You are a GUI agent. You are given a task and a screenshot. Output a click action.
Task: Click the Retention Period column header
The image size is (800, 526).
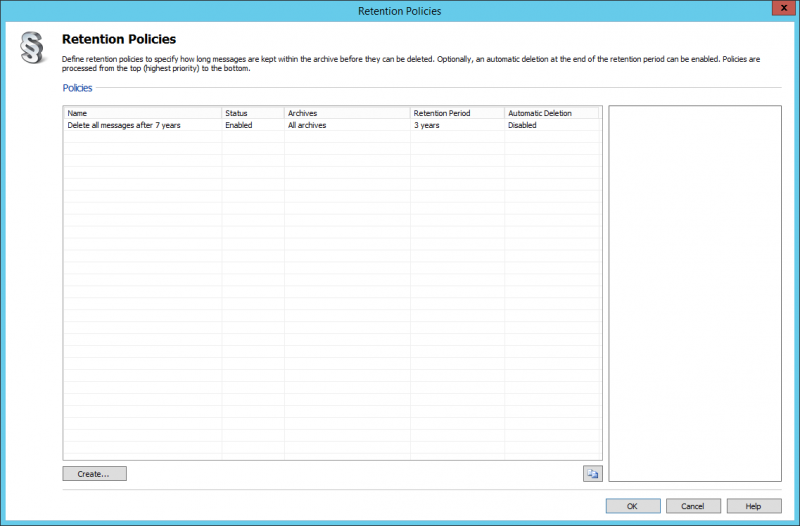(x=457, y=113)
